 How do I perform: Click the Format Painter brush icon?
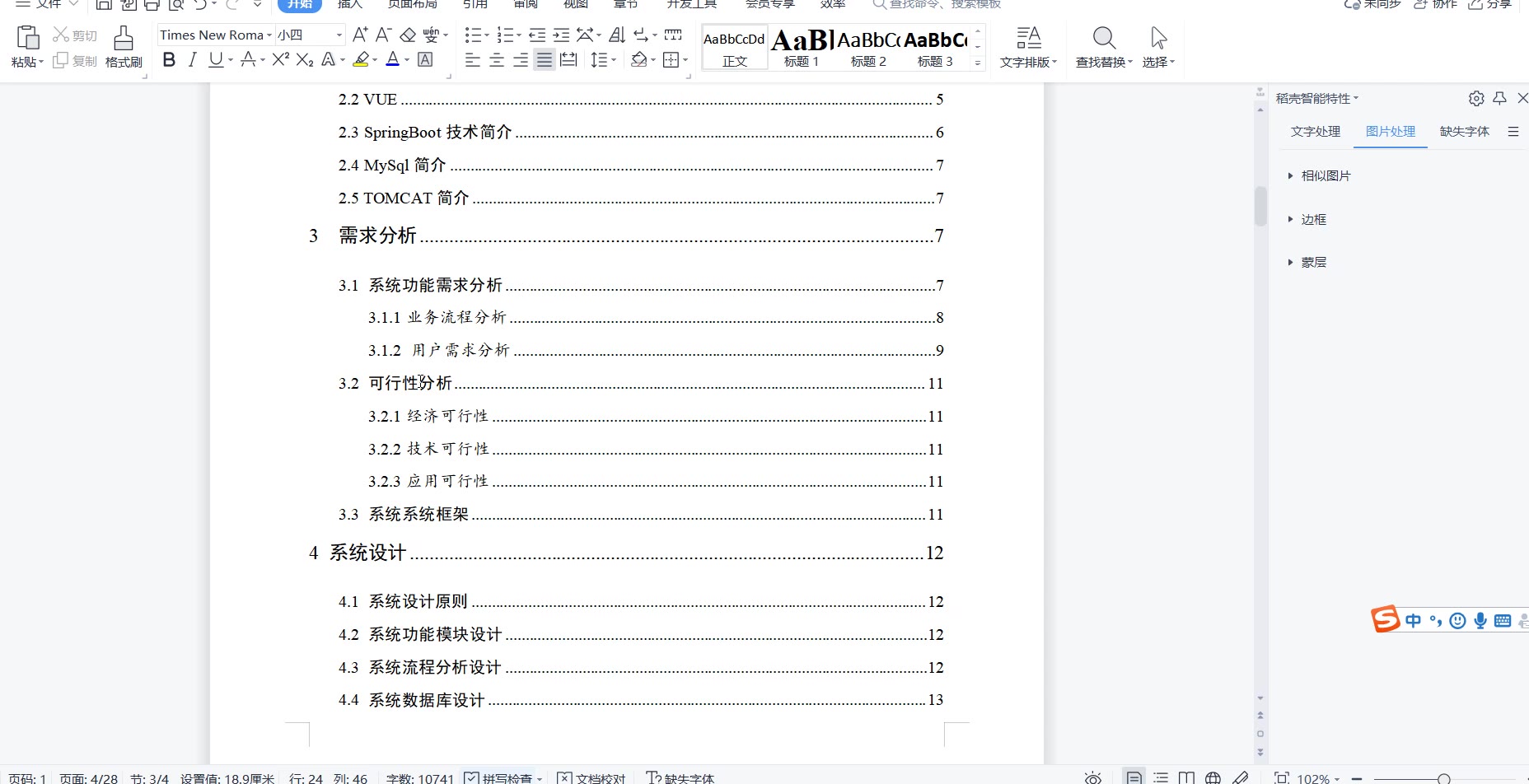click(124, 38)
